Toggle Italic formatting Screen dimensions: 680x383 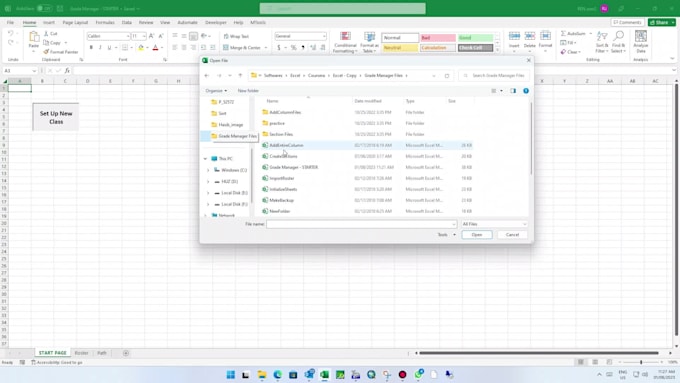pos(100,48)
